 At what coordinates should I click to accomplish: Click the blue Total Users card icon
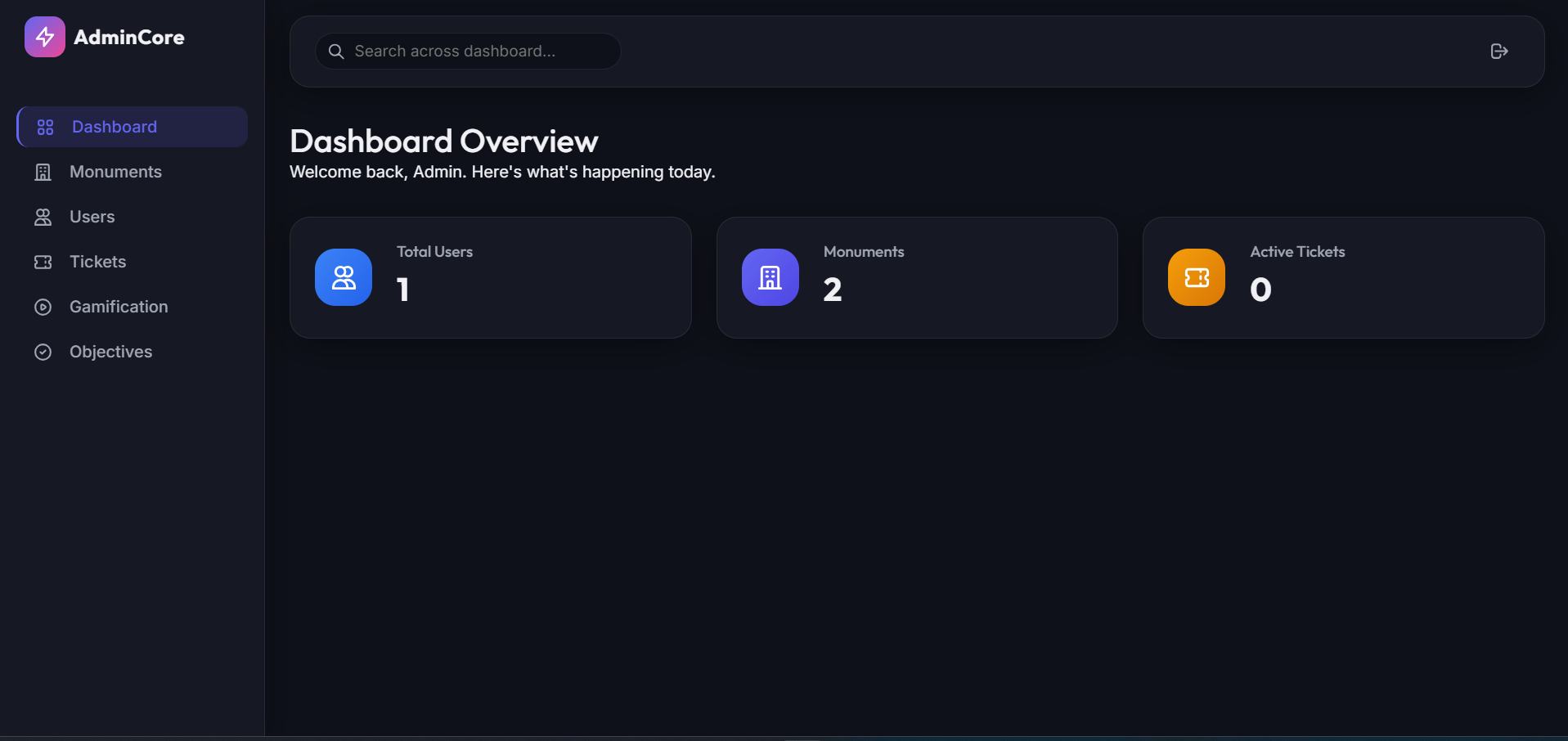tap(344, 277)
